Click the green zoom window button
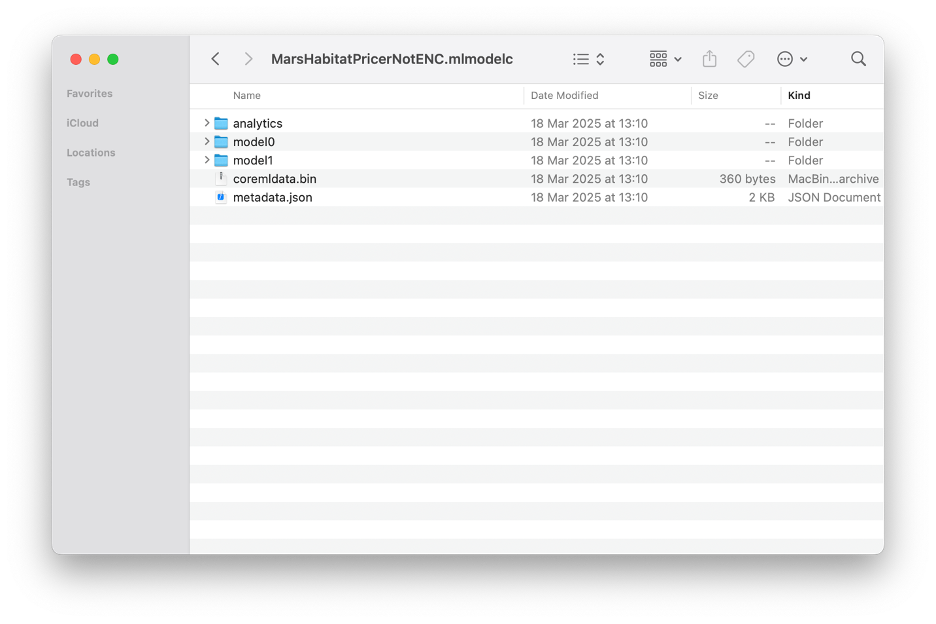The height and width of the screenshot is (624, 936). [113, 60]
